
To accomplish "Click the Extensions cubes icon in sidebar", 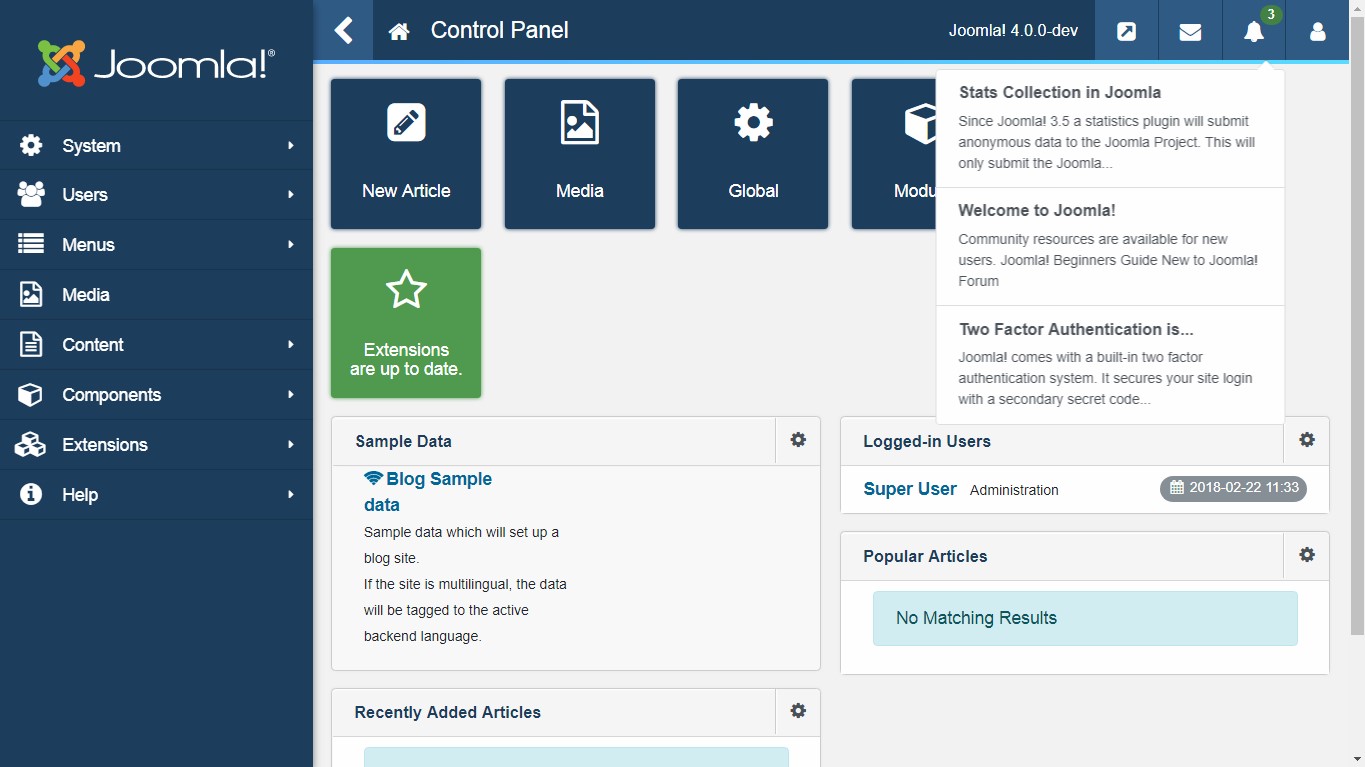I will (x=31, y=444).
